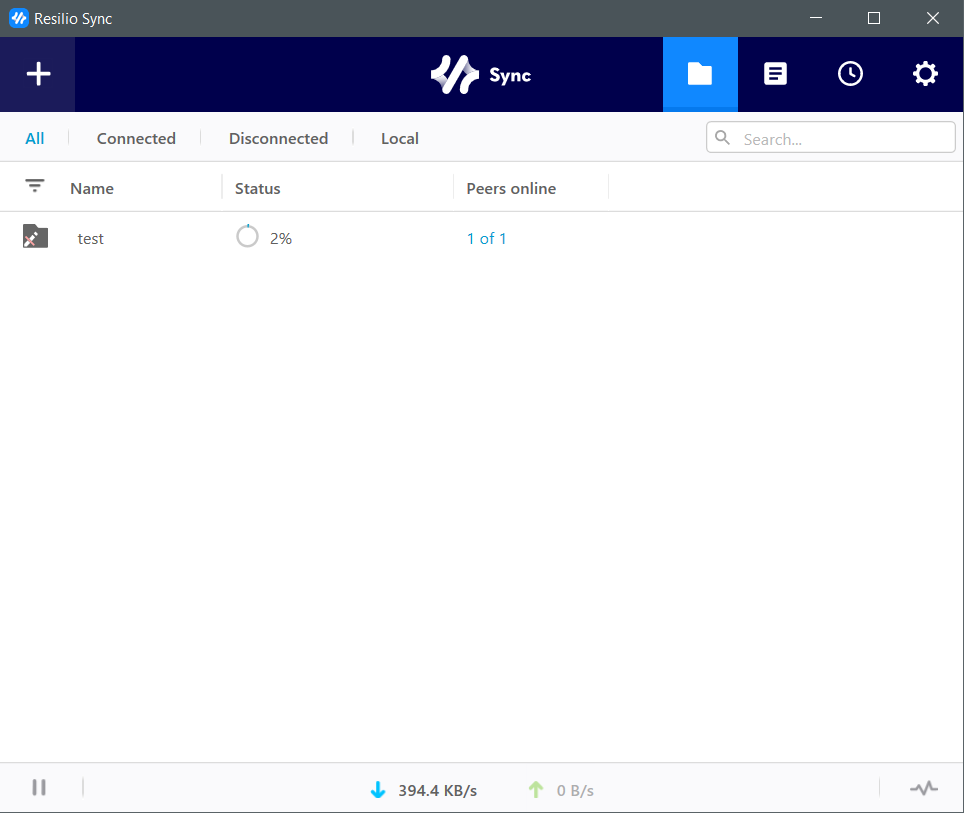Screen dimensions: 964x813
Task: Click the 394.4 KB/s download speed
Action: point(438,791)
